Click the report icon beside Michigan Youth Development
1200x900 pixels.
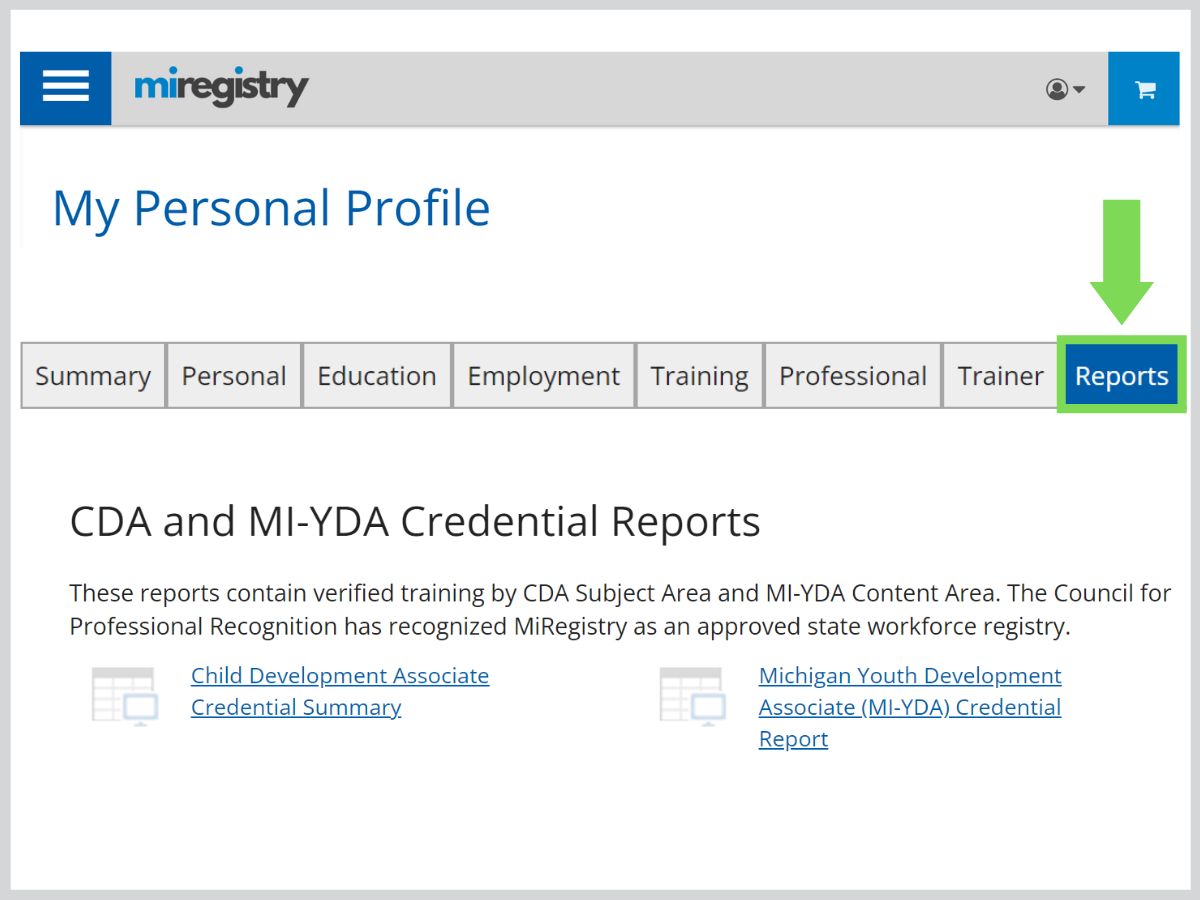tap(692, 694)
